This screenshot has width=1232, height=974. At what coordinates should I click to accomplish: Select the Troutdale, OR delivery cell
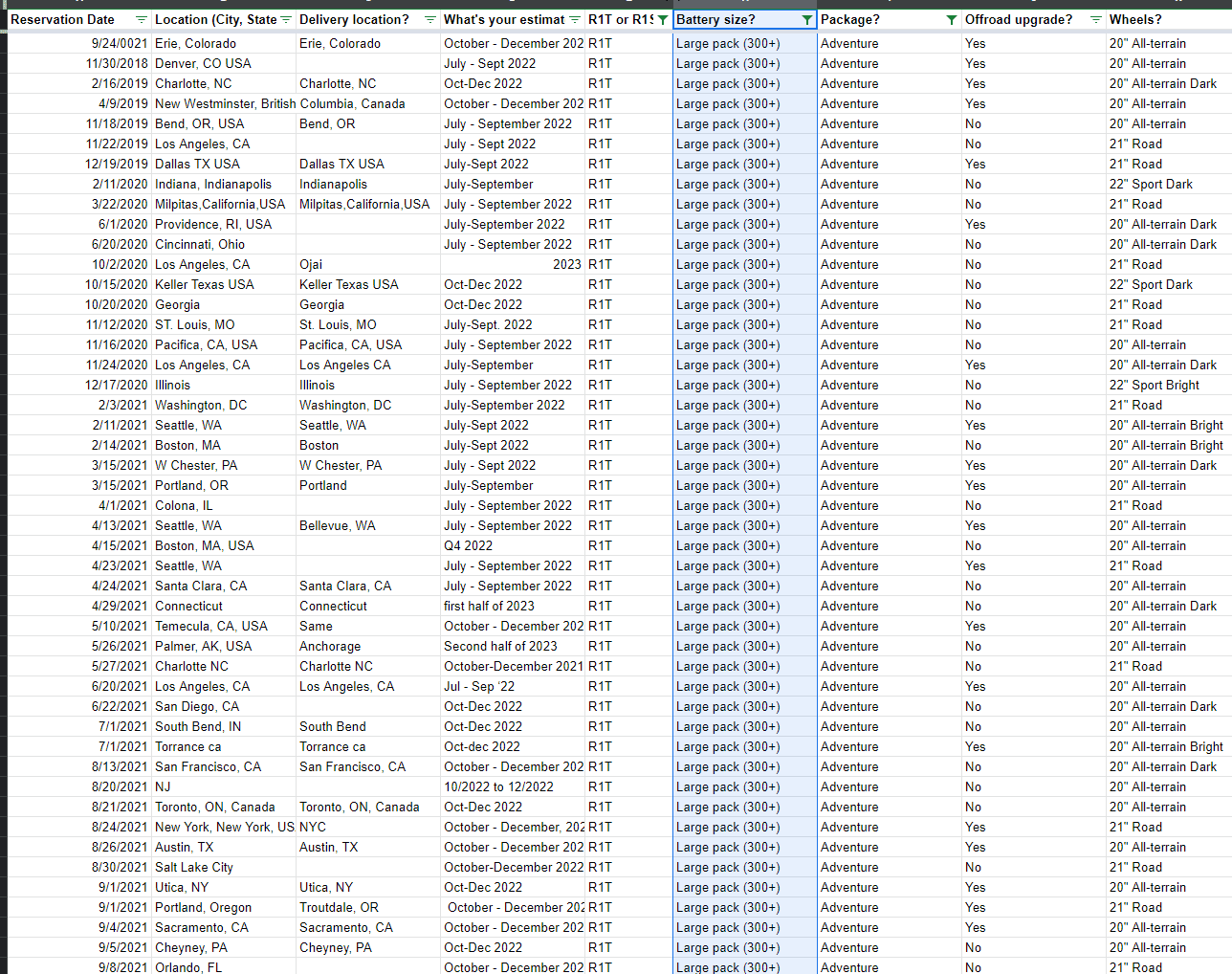(368, 908)
